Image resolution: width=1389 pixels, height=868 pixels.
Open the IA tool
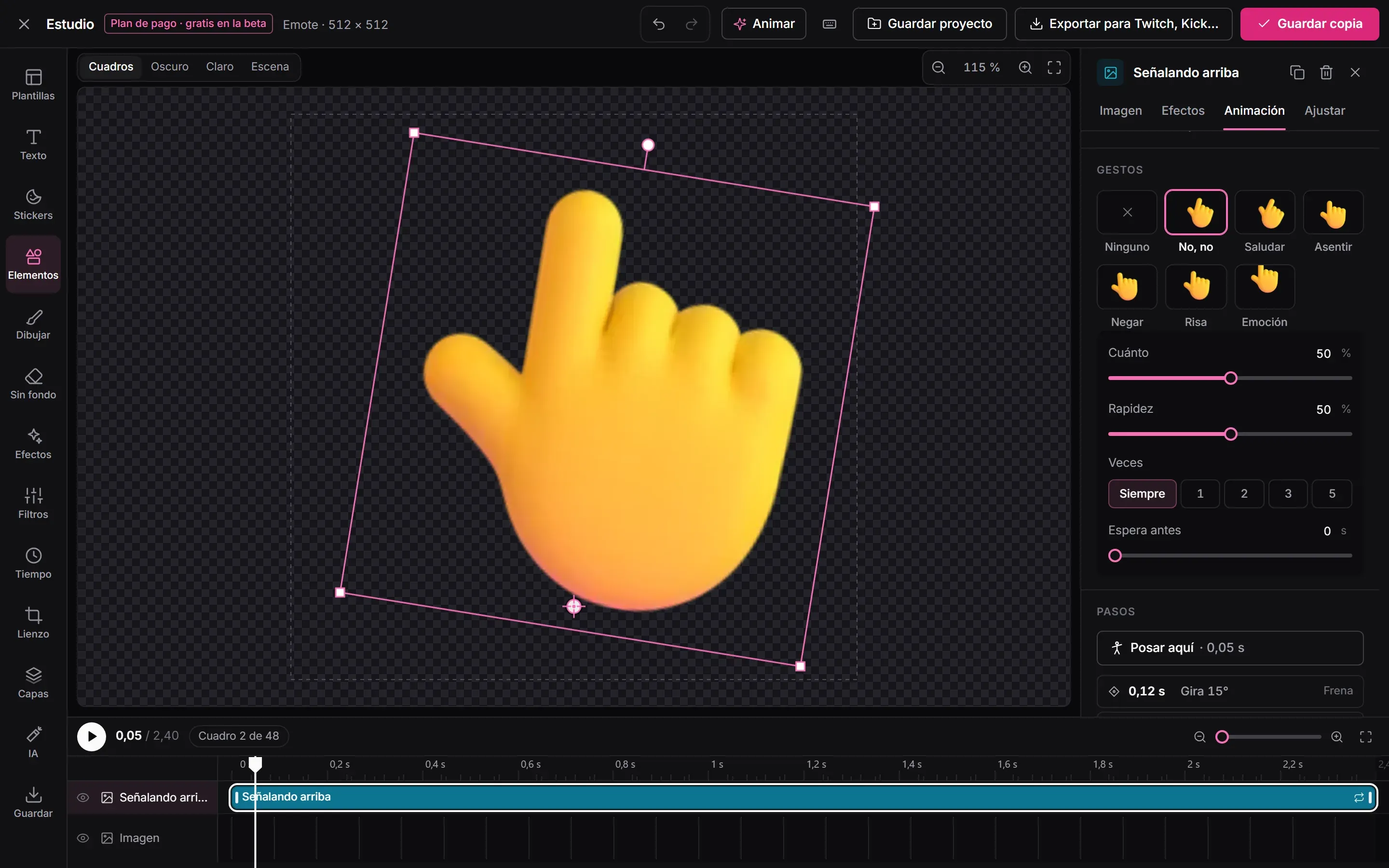[x=33, y=742]
